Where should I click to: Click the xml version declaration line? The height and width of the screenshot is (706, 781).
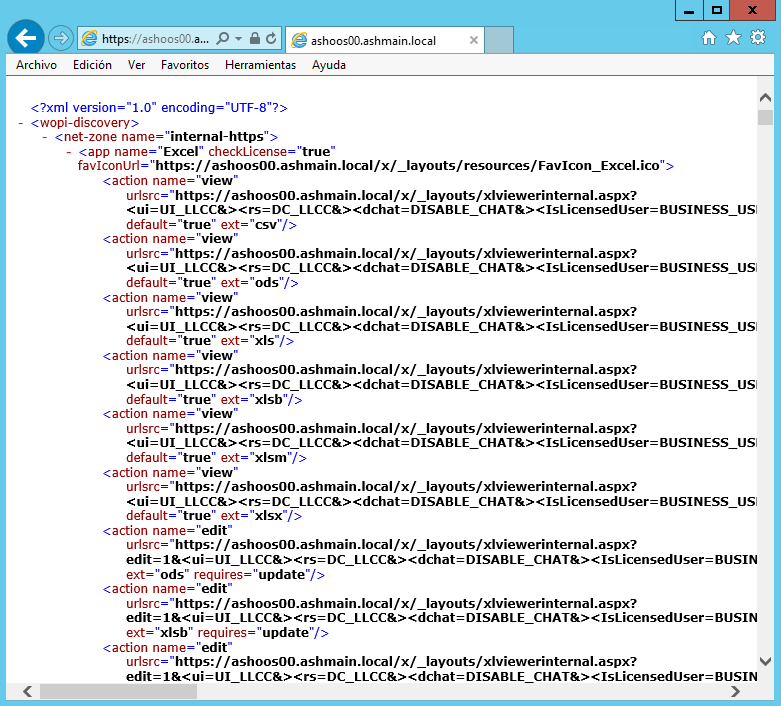pyautogui.click(x=159, y=108)
